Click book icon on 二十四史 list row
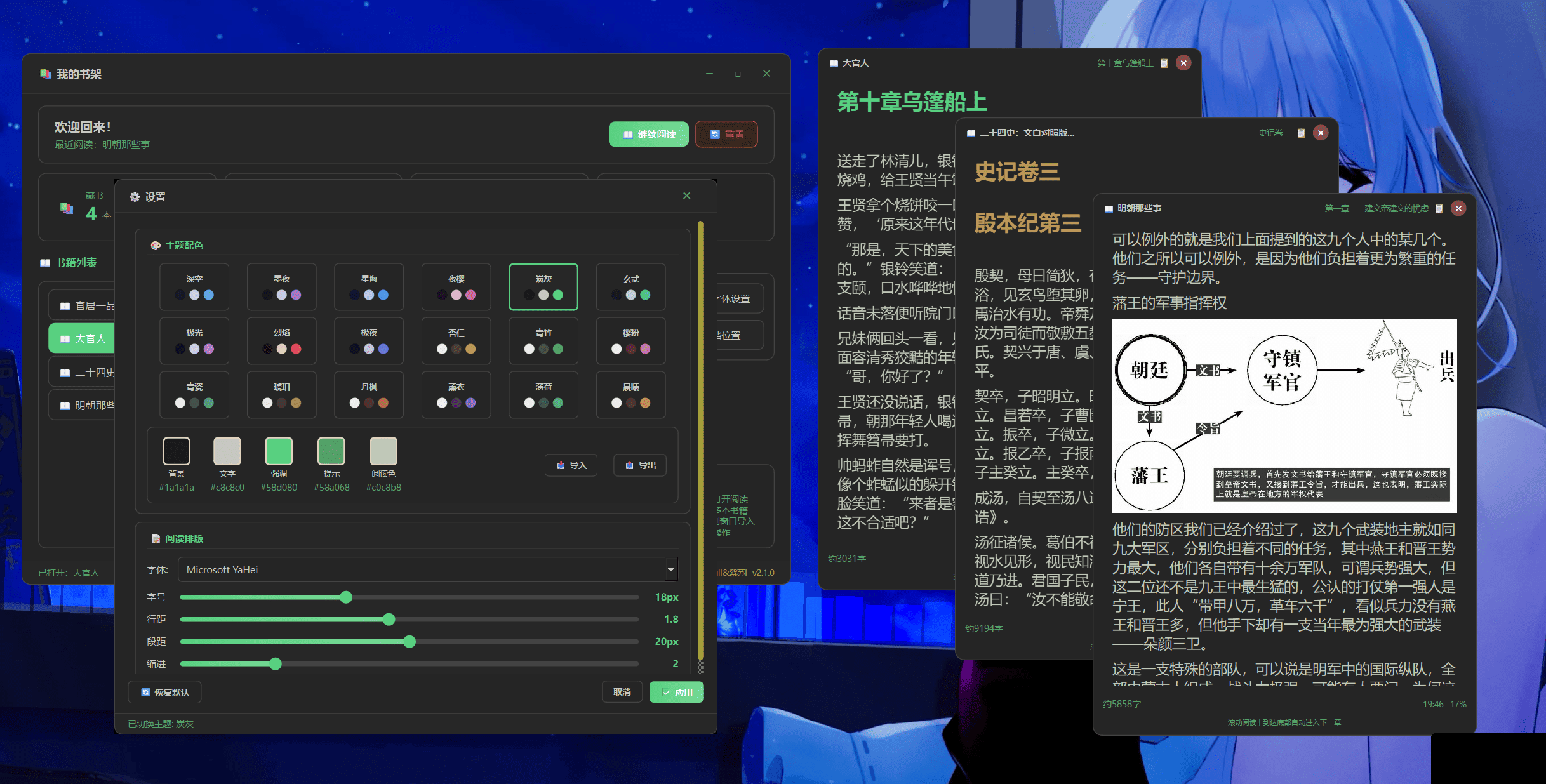1546x784 pixels. click(65, 373)
